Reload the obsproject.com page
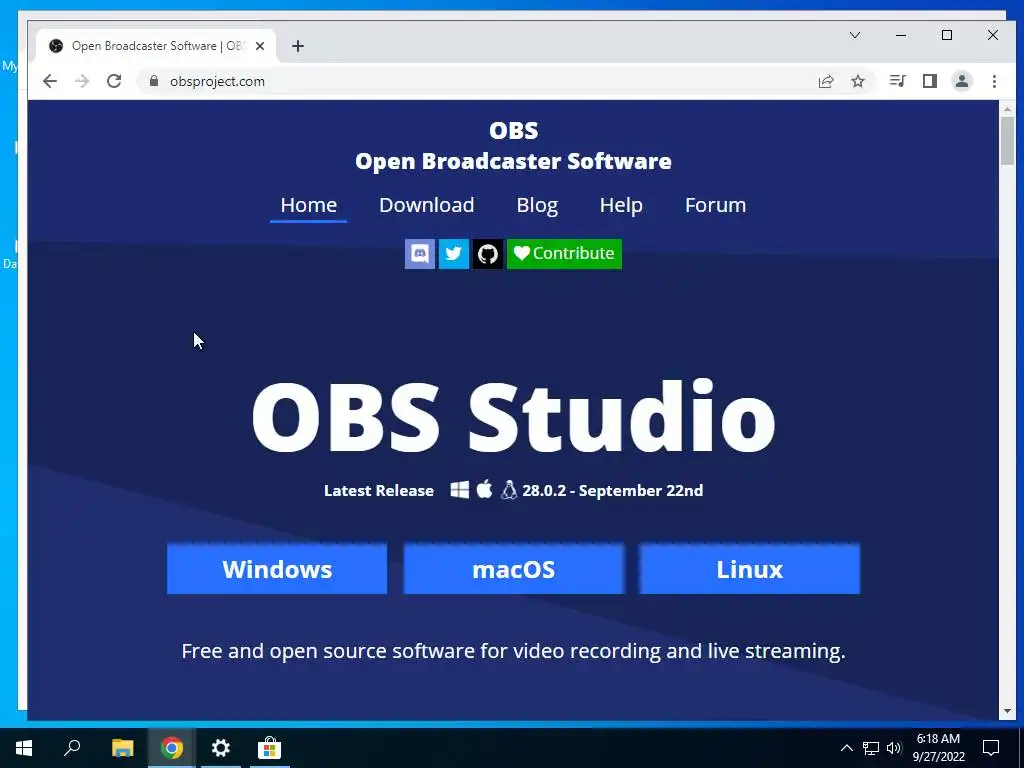The image size is (1024, 768). tap(114, 81)
